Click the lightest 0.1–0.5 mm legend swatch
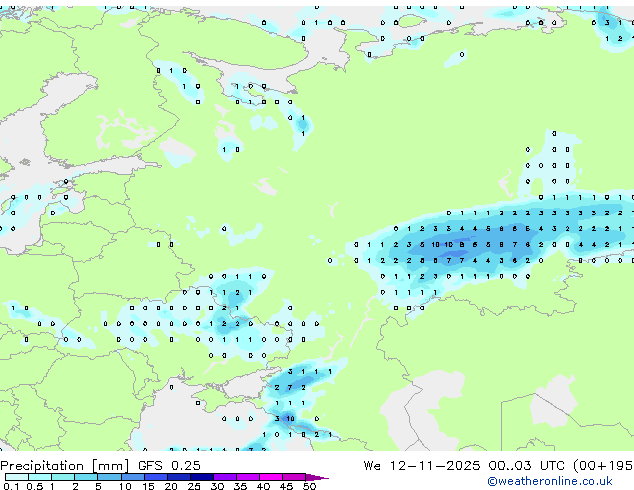634x490 pixels. (17, 477)
